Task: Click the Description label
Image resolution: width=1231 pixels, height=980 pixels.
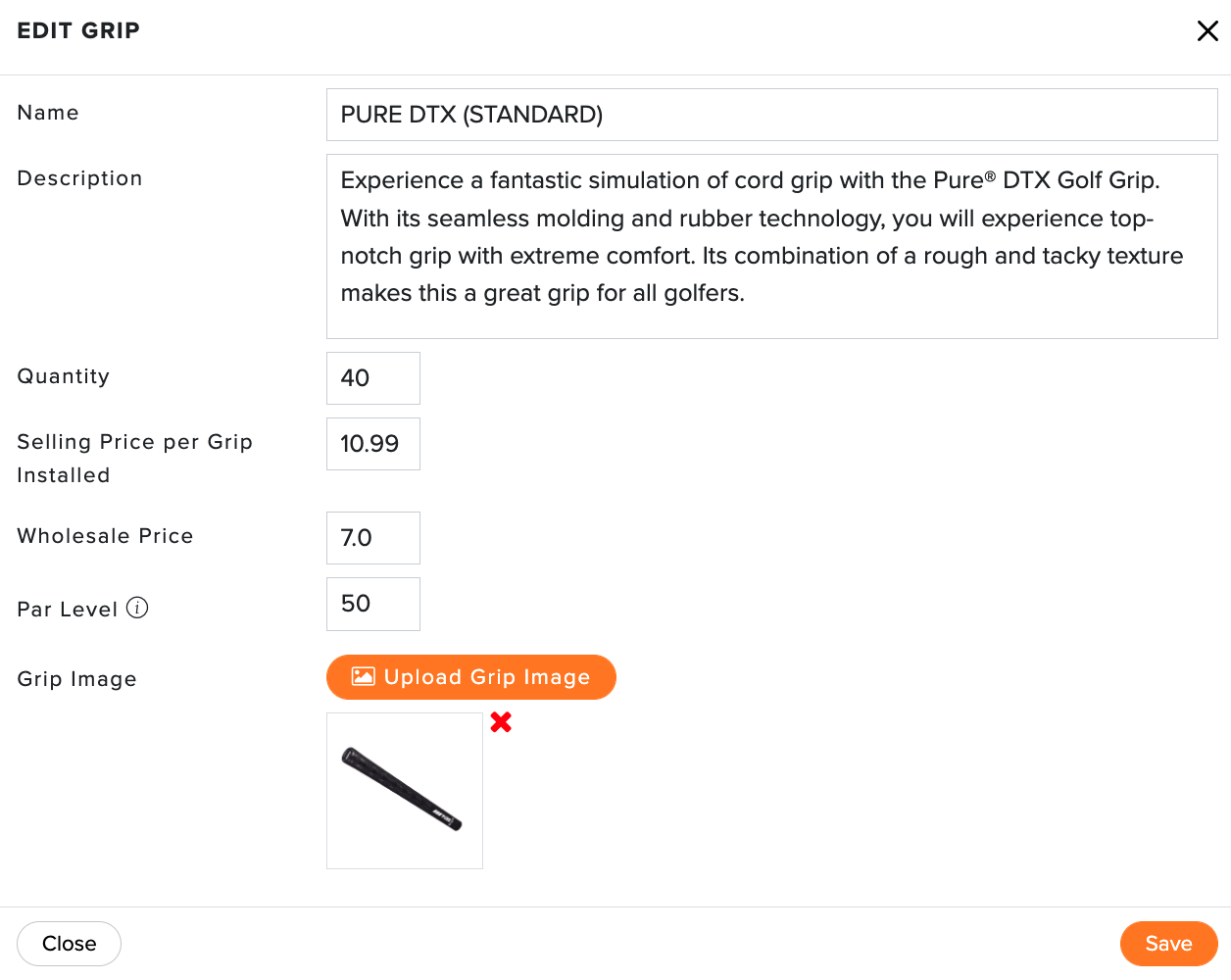Action: tap(80, 178)
